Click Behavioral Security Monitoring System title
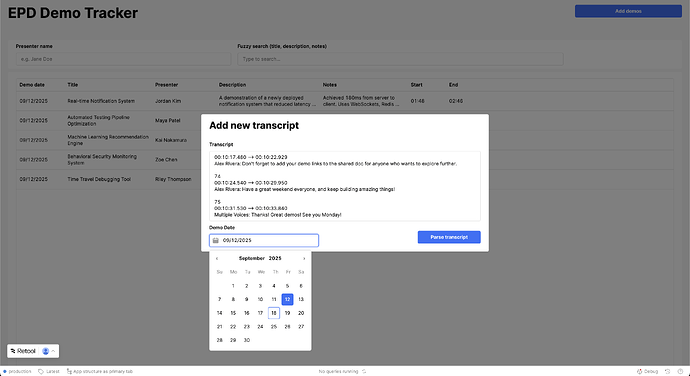690x376 pixels. [102, 159]
